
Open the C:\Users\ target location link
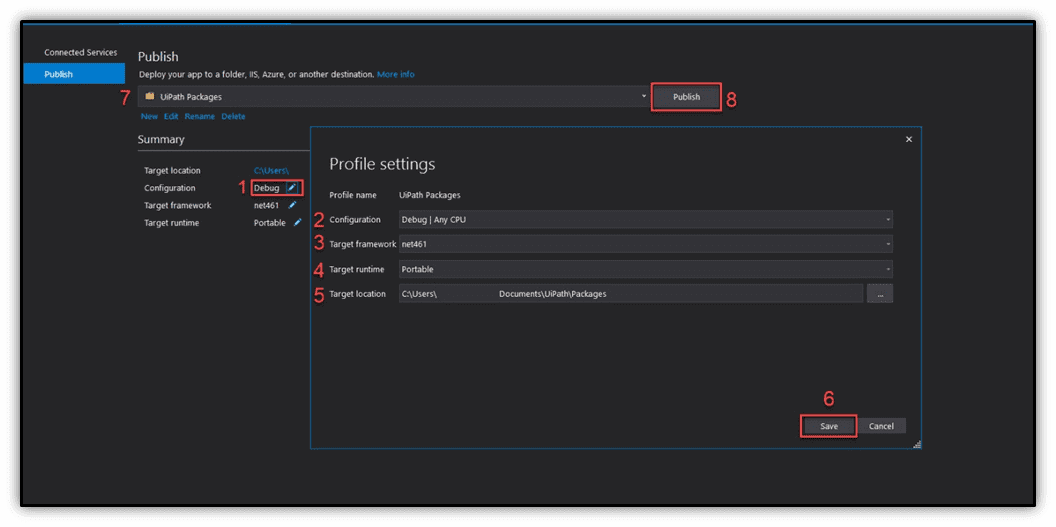tap(271, 170)
